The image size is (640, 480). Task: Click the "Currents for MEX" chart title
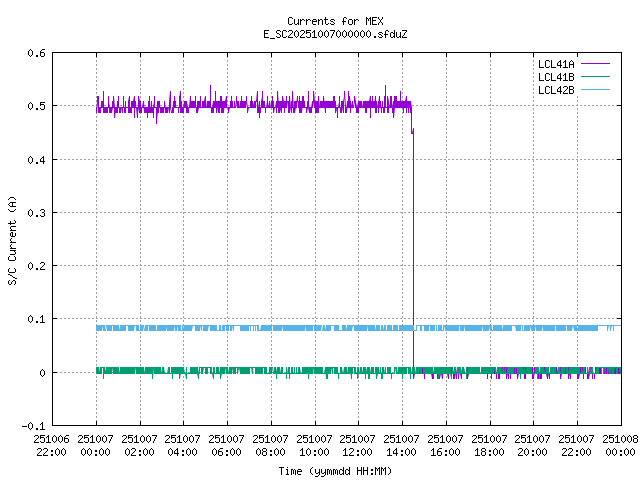pyautogui.click(x=319, y=21)
